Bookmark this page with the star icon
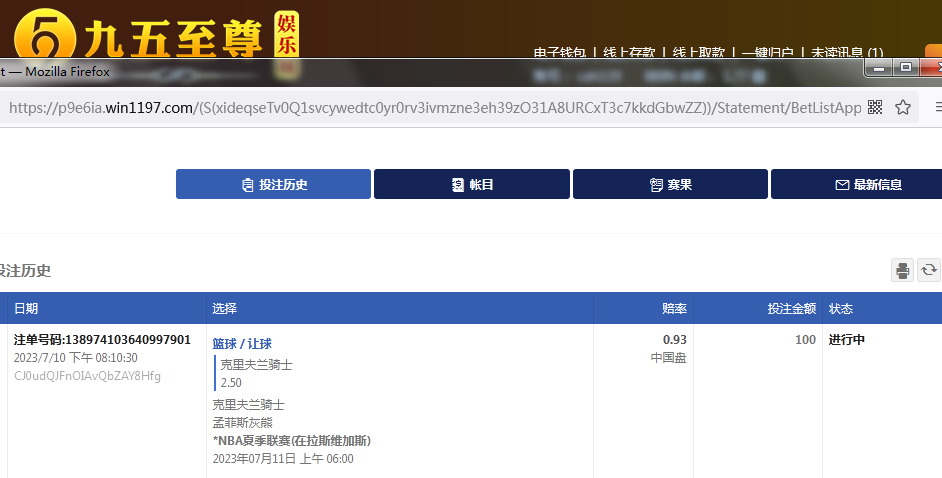The image size is (942, 478). tap(902, 107)
